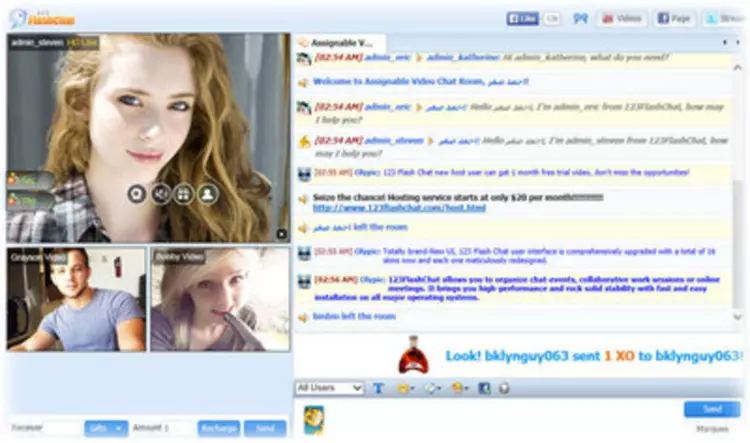
Task: Click the text format T icon
Action: click(x=379, y=388)
